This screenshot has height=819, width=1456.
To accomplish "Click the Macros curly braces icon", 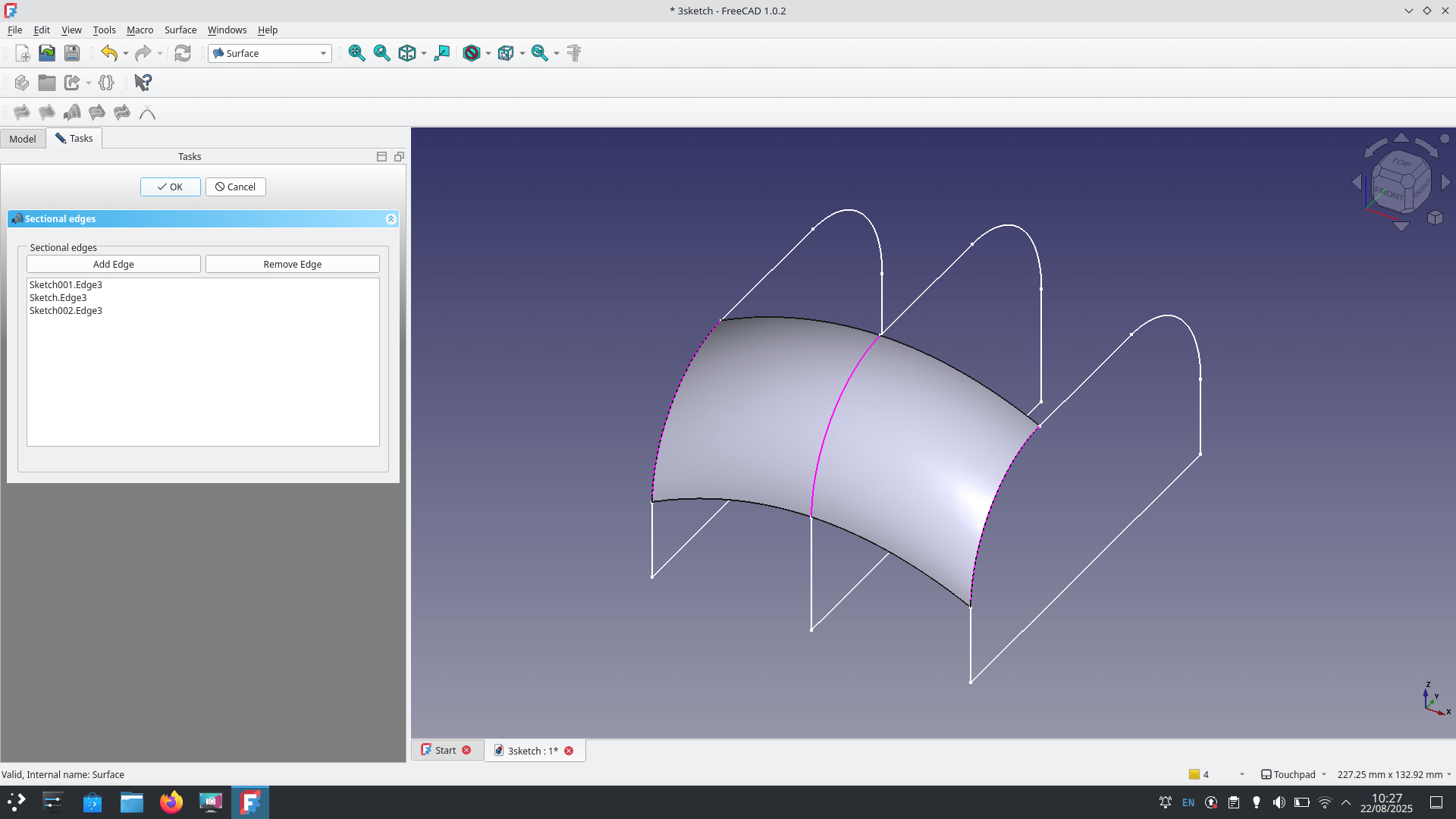I will coord(106,83).
